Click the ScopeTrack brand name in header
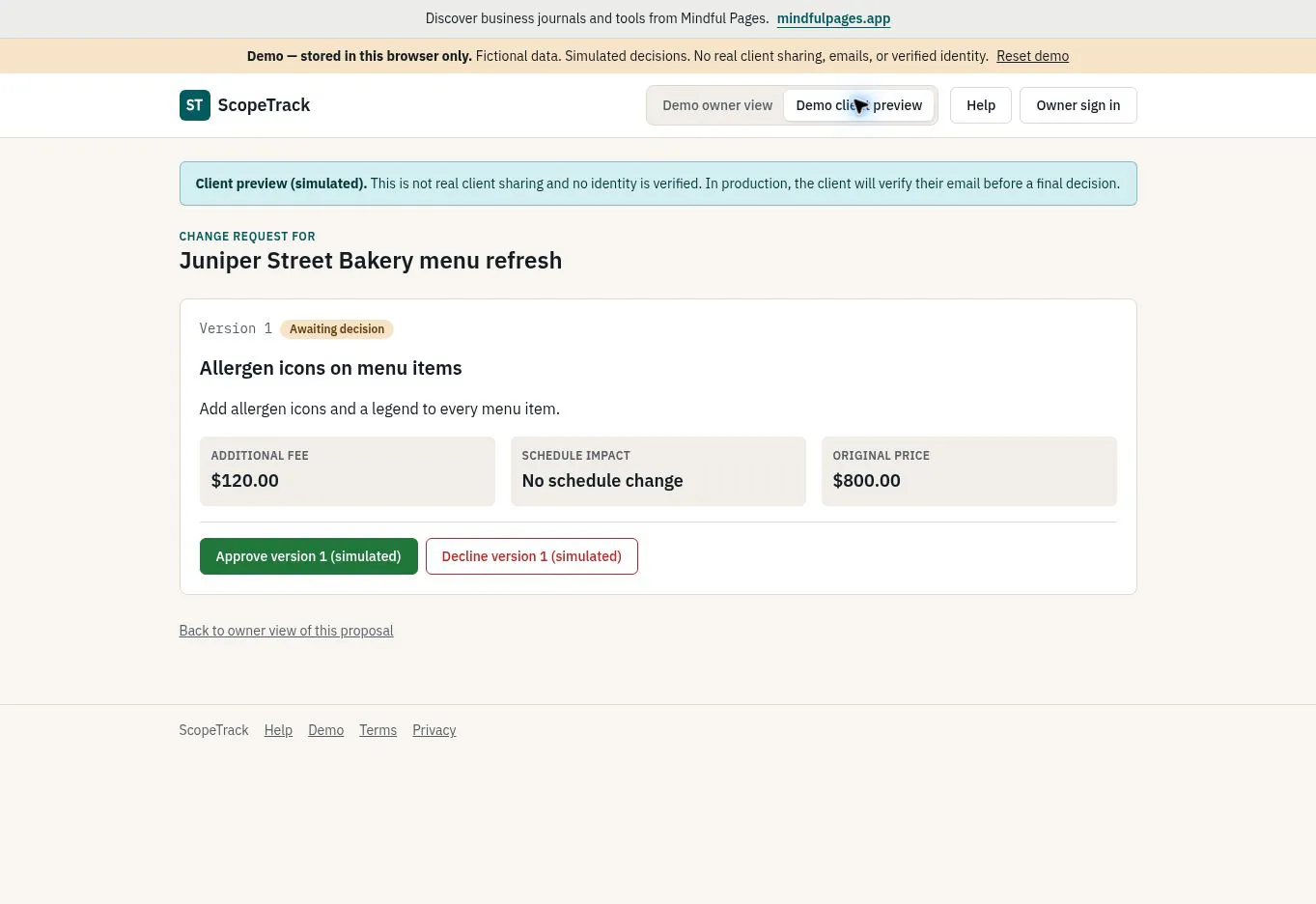 [x=264, y=105]
